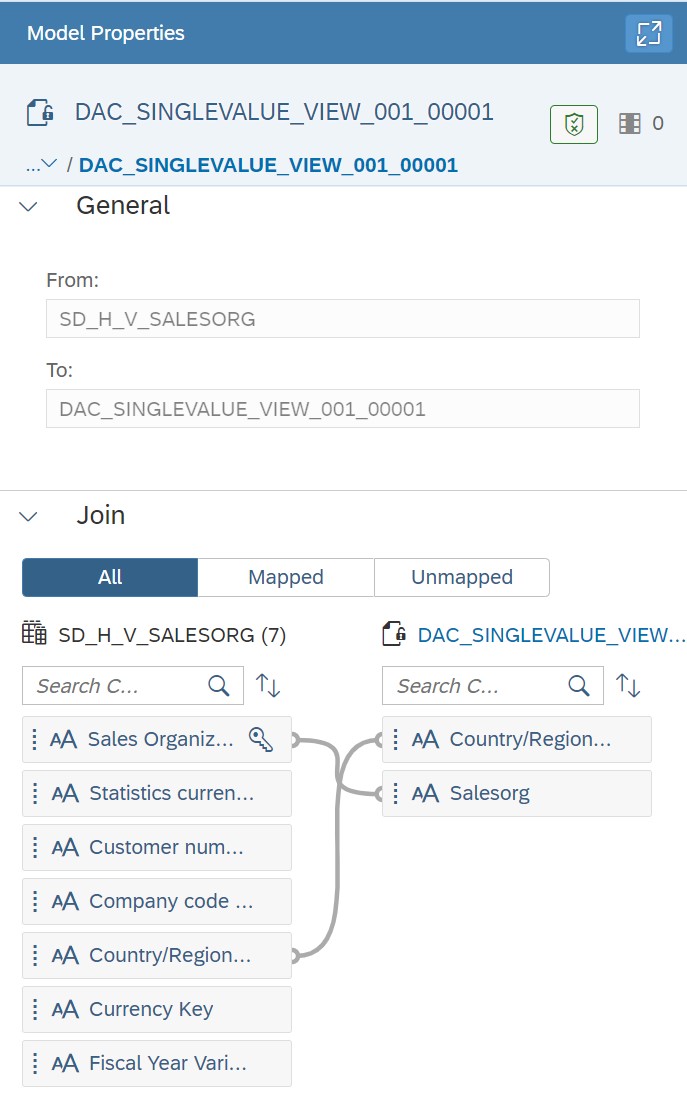Screen dimensions: 687x1105
Task: Click the AA data type icon on Salesorg field
Action: tap(425, 793)
